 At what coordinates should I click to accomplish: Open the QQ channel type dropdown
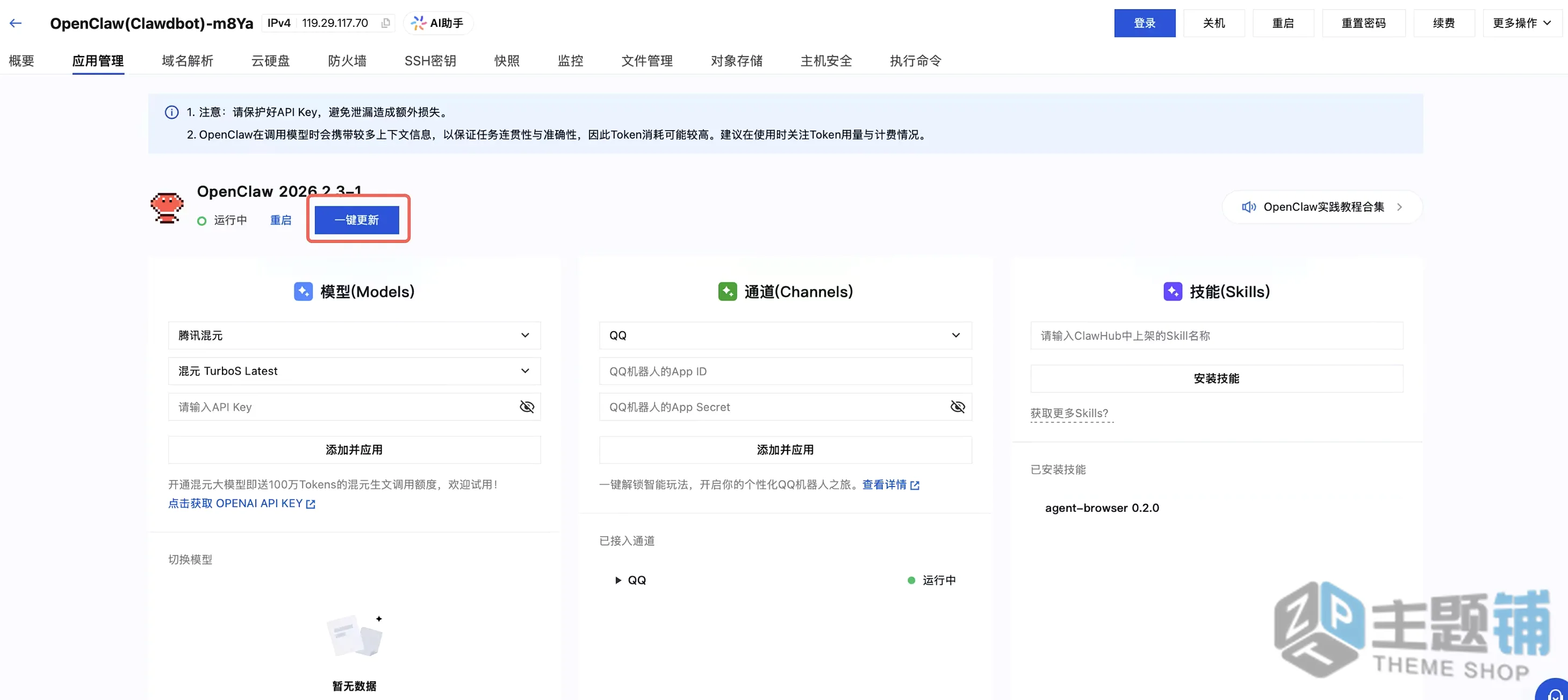785,335
